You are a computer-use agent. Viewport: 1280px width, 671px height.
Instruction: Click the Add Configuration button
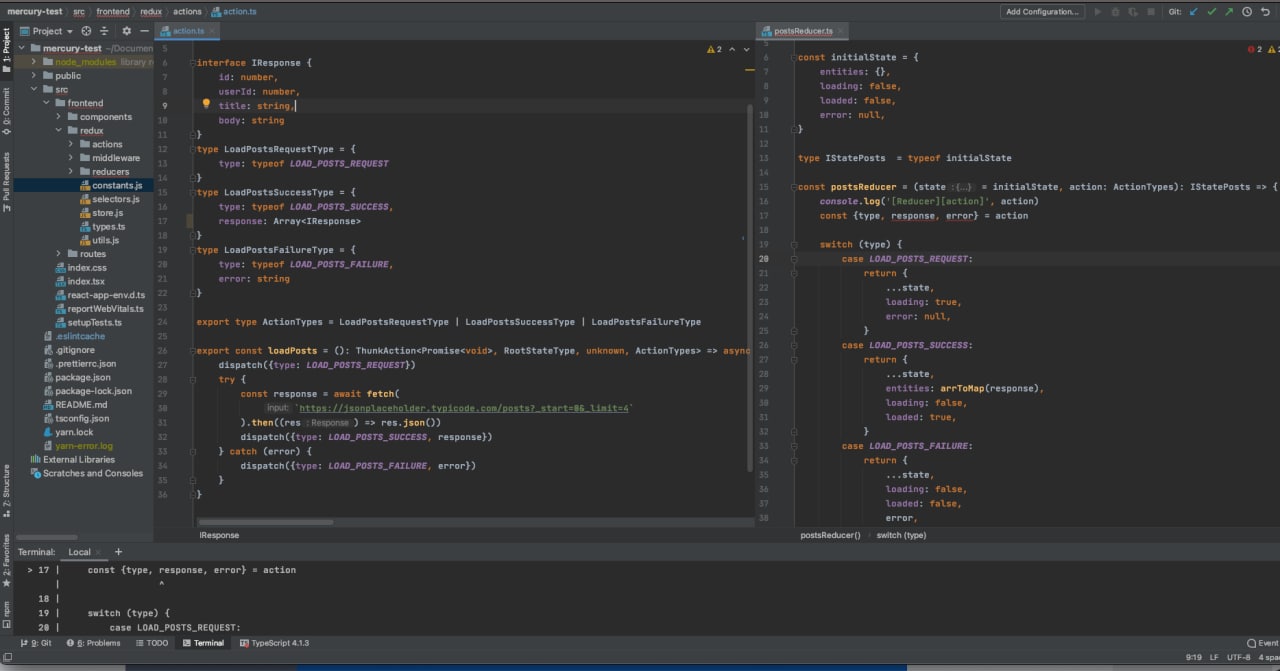pos(1042,12)
